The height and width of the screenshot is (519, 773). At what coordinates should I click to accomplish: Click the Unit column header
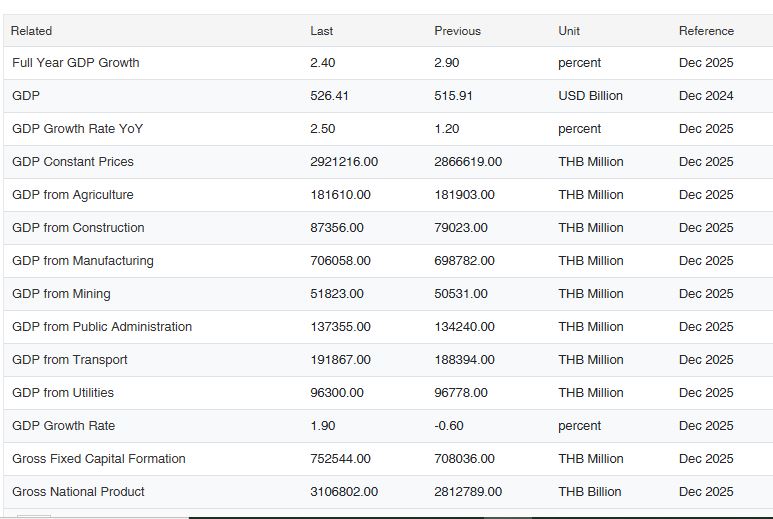pos(569,31)
